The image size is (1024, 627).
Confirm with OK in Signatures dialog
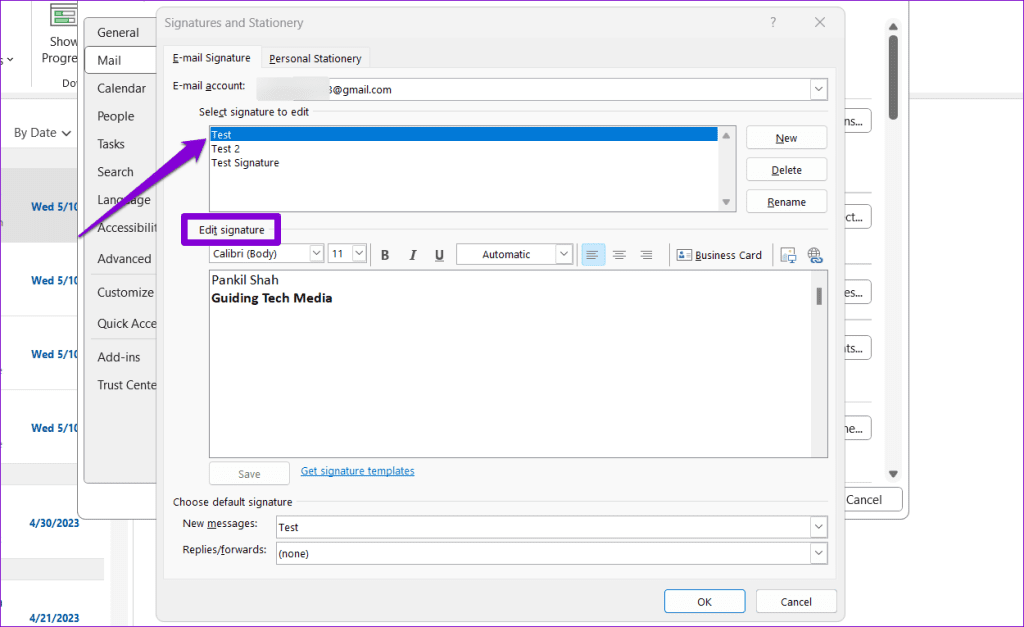coord(705,602)
